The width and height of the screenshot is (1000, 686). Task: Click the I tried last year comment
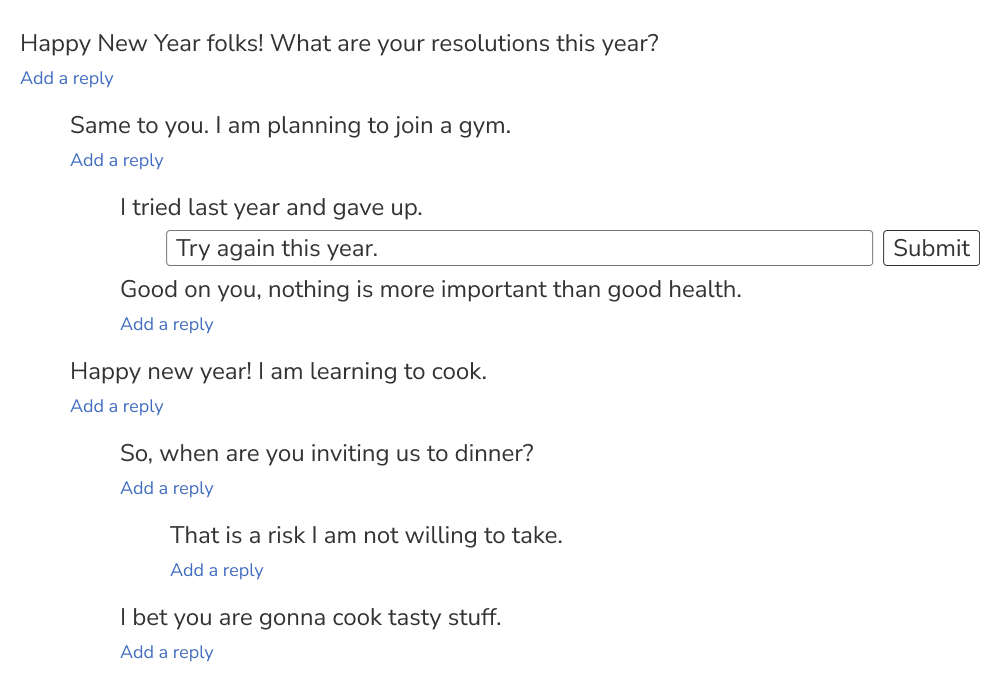tap(271, 208)
